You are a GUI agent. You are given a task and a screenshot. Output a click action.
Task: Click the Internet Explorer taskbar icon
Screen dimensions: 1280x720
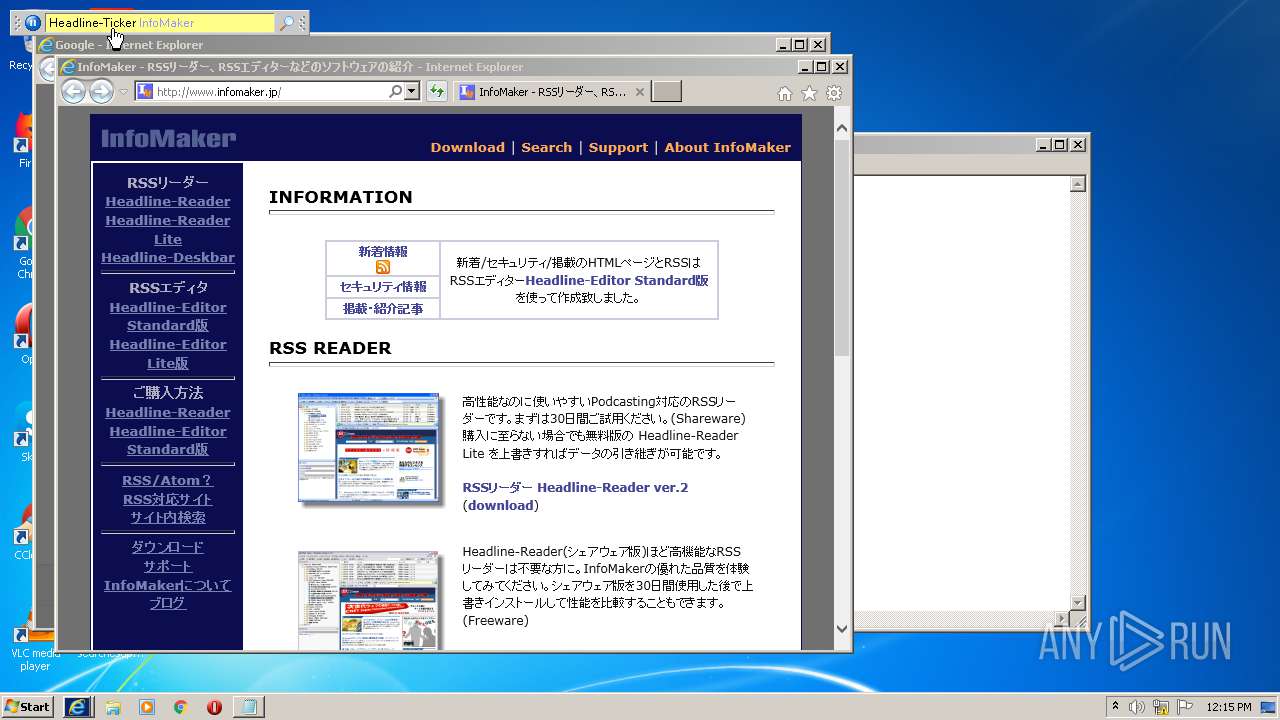tap(77, 707)
